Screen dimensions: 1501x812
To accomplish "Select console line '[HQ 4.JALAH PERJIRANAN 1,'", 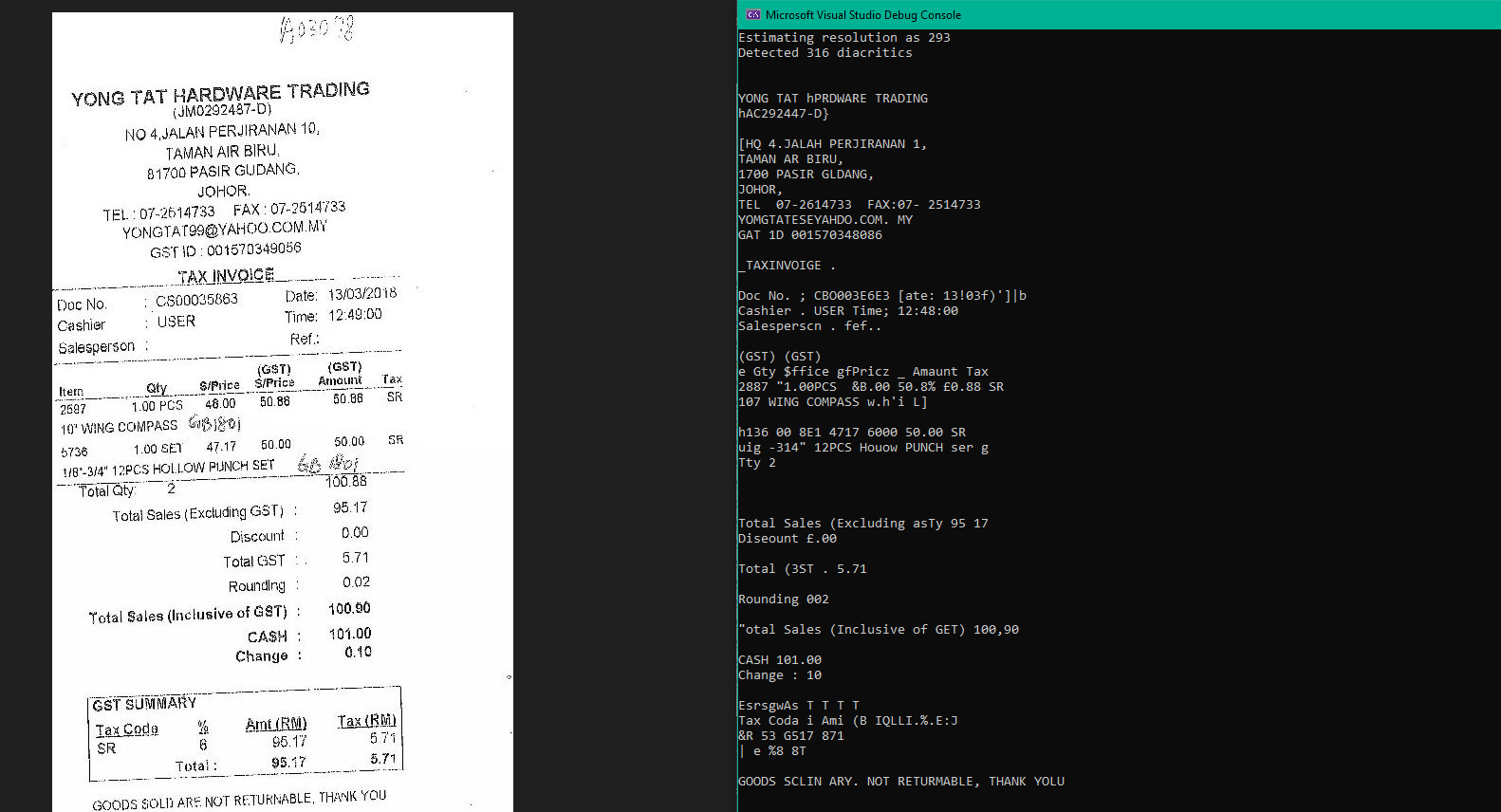I will point(832,144).
